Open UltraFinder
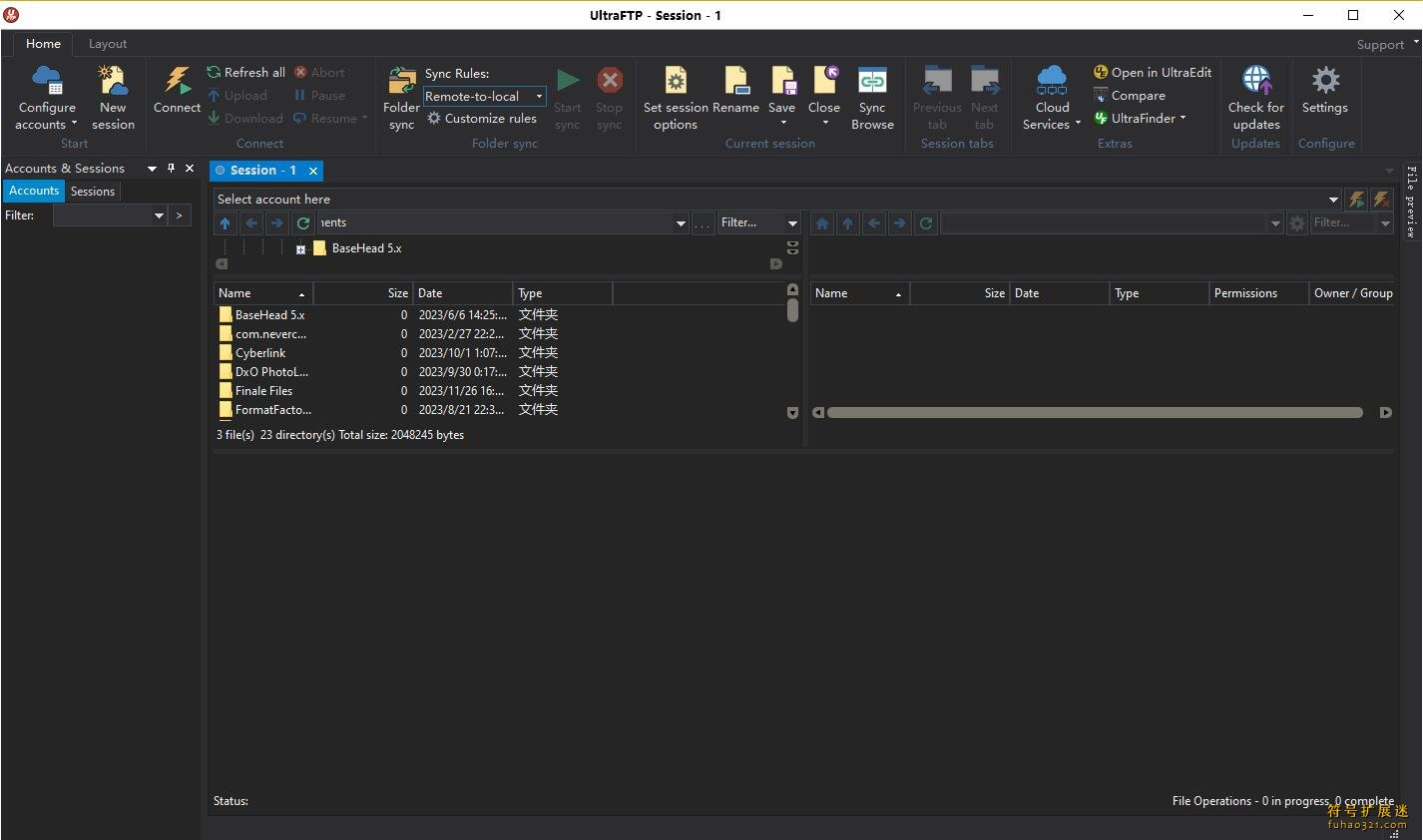1423x840 pixels. point(1140,118)
